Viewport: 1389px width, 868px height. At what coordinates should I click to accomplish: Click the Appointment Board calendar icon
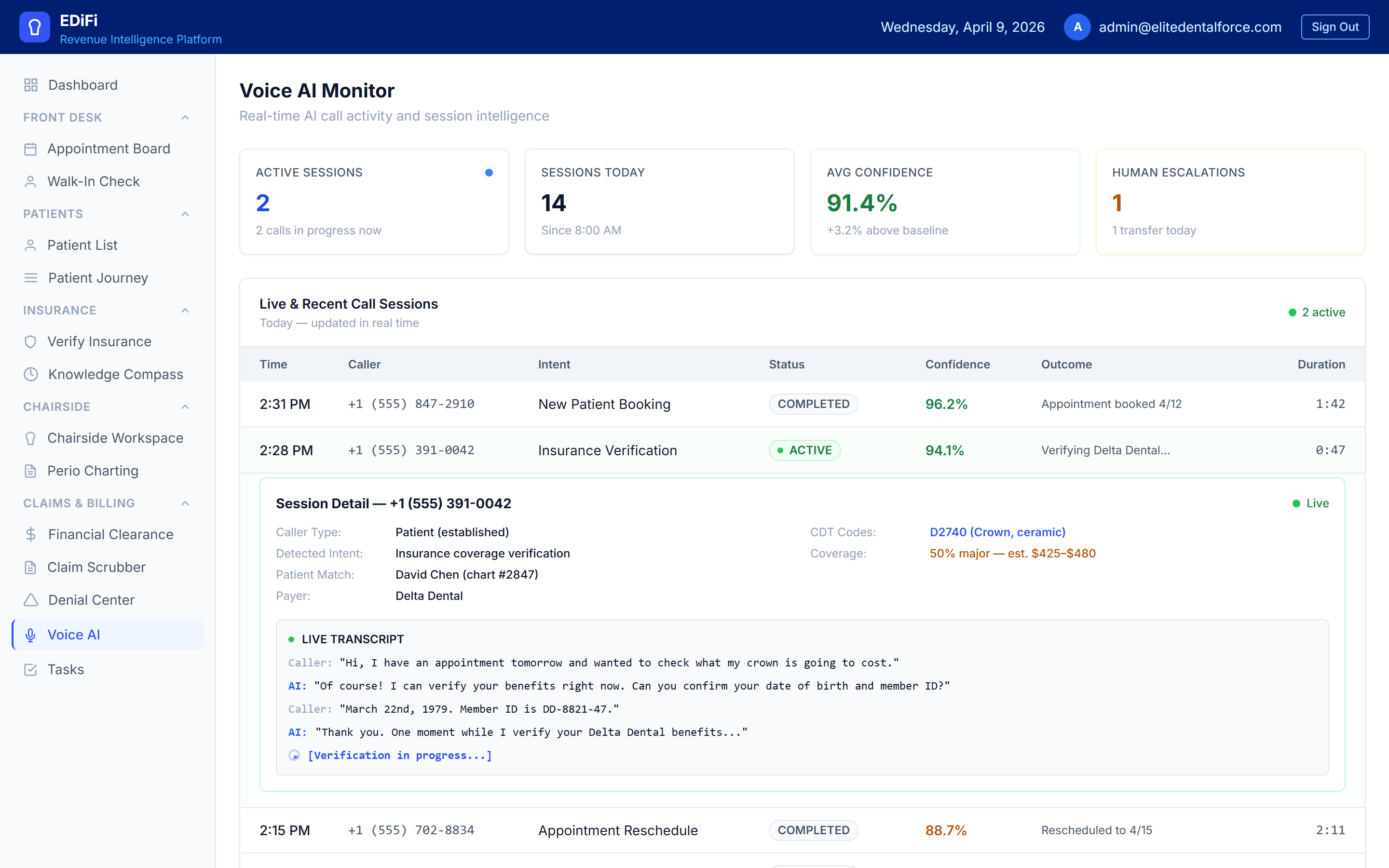[30, 148]
